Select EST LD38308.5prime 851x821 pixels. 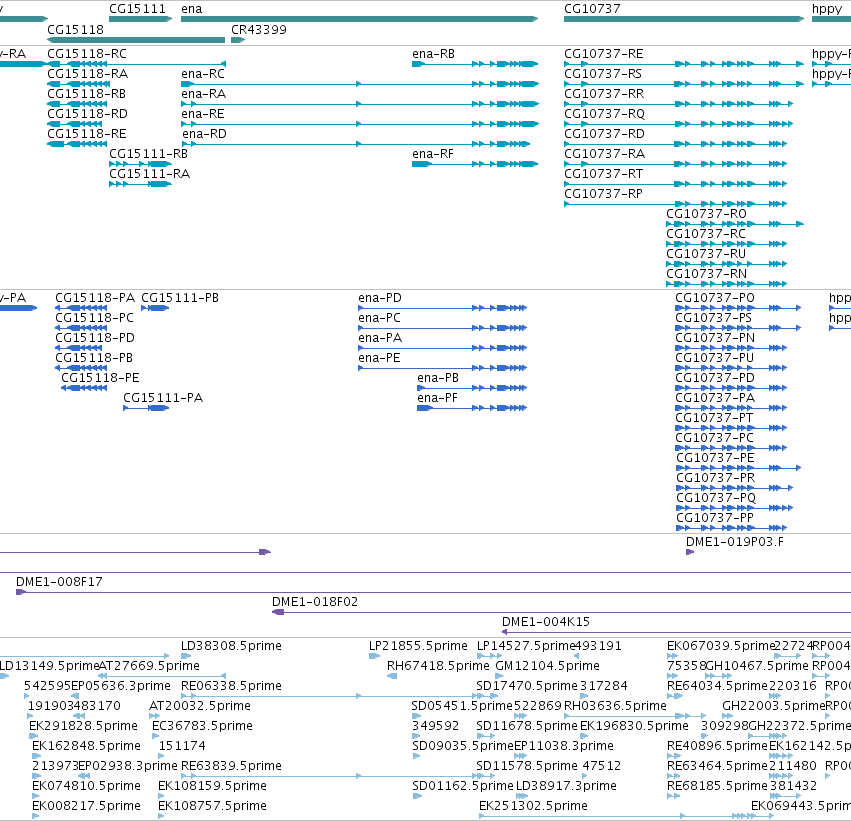point(231,646)
